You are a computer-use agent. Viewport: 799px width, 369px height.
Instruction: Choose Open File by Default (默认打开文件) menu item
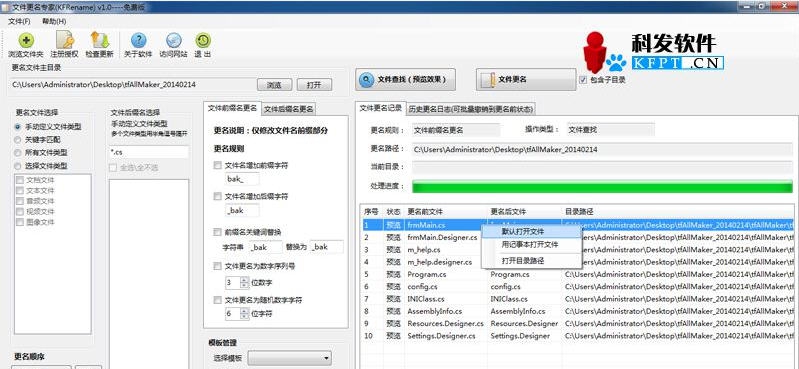pos(531,231)
